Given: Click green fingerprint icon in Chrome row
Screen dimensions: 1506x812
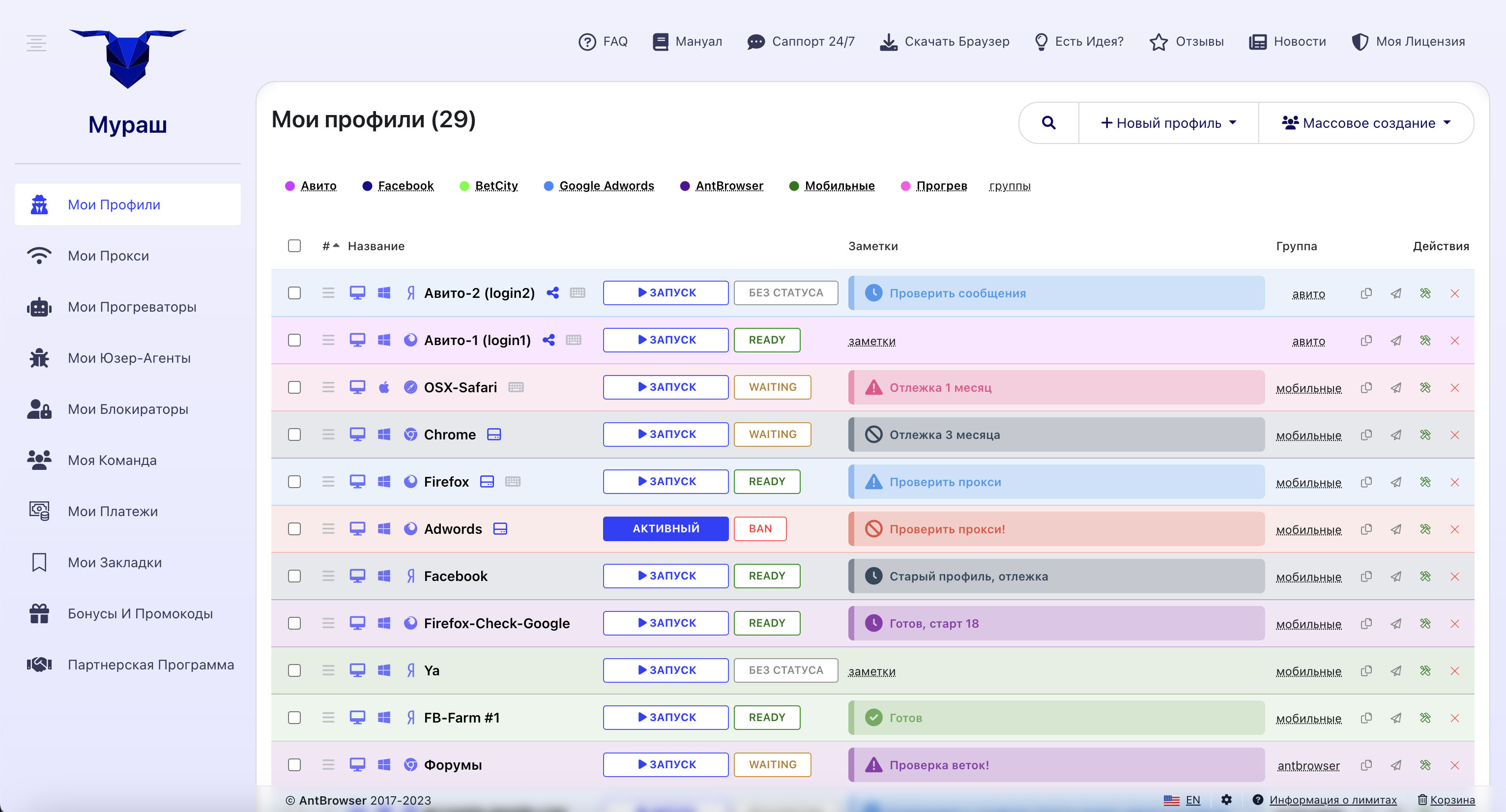Looking at the screenshot, I should [x=1425, y=435].
